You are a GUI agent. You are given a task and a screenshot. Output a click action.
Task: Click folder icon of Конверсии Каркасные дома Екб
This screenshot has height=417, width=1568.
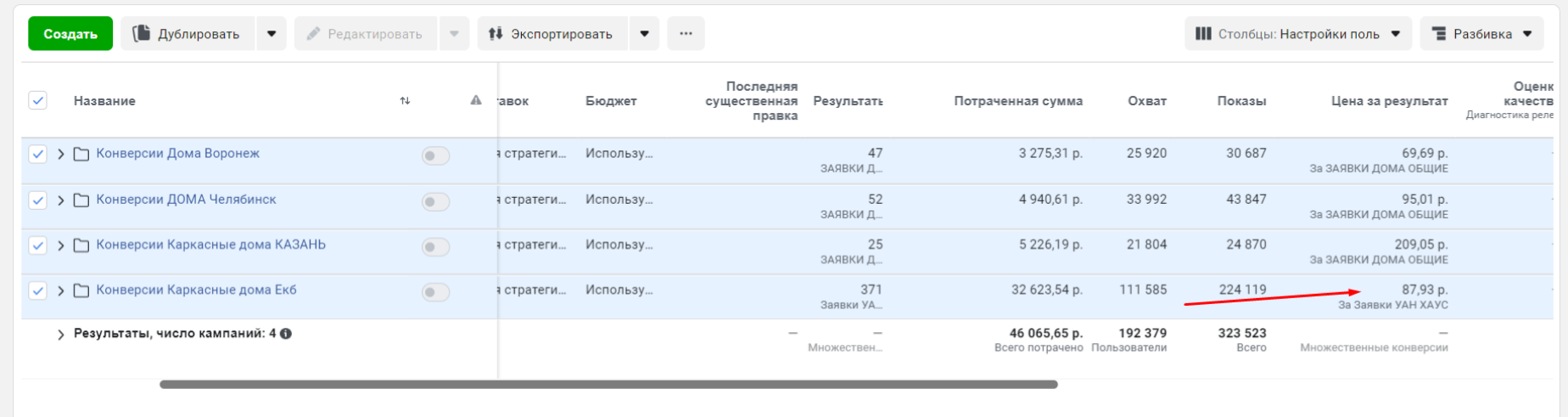(81, 290)
